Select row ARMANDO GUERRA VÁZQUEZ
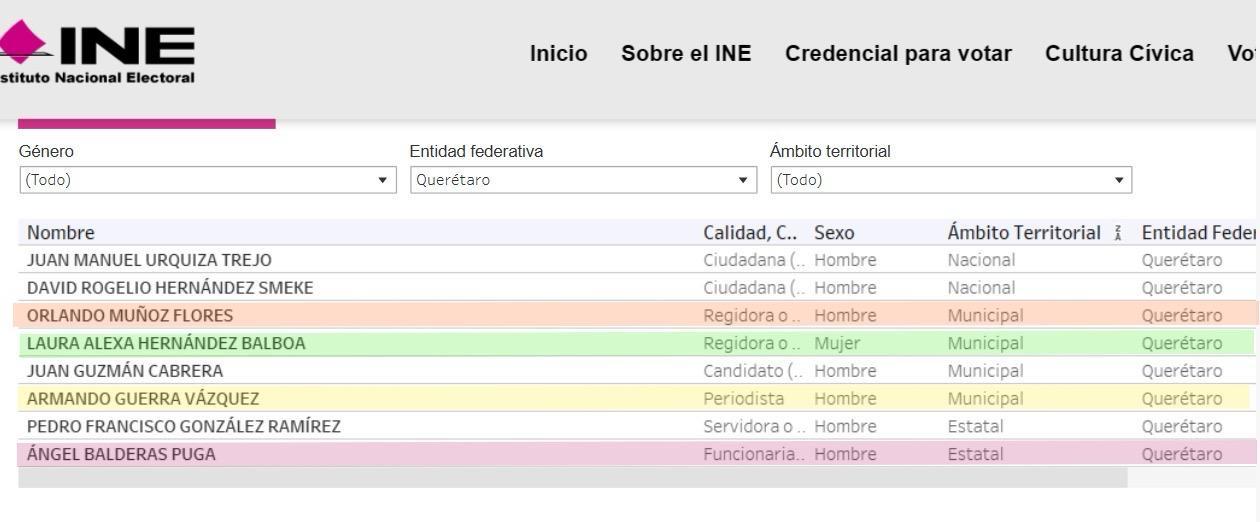 [x=634, y=398]
